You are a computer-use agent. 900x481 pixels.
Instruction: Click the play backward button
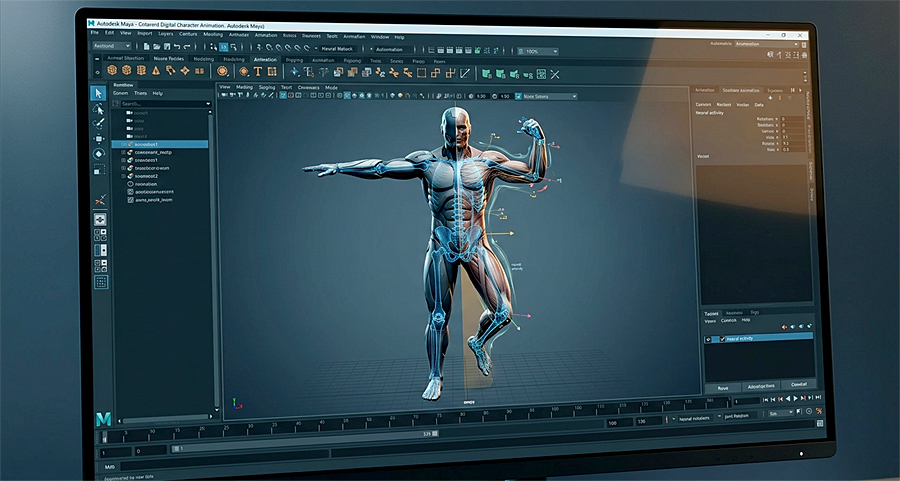coord(788,398)
